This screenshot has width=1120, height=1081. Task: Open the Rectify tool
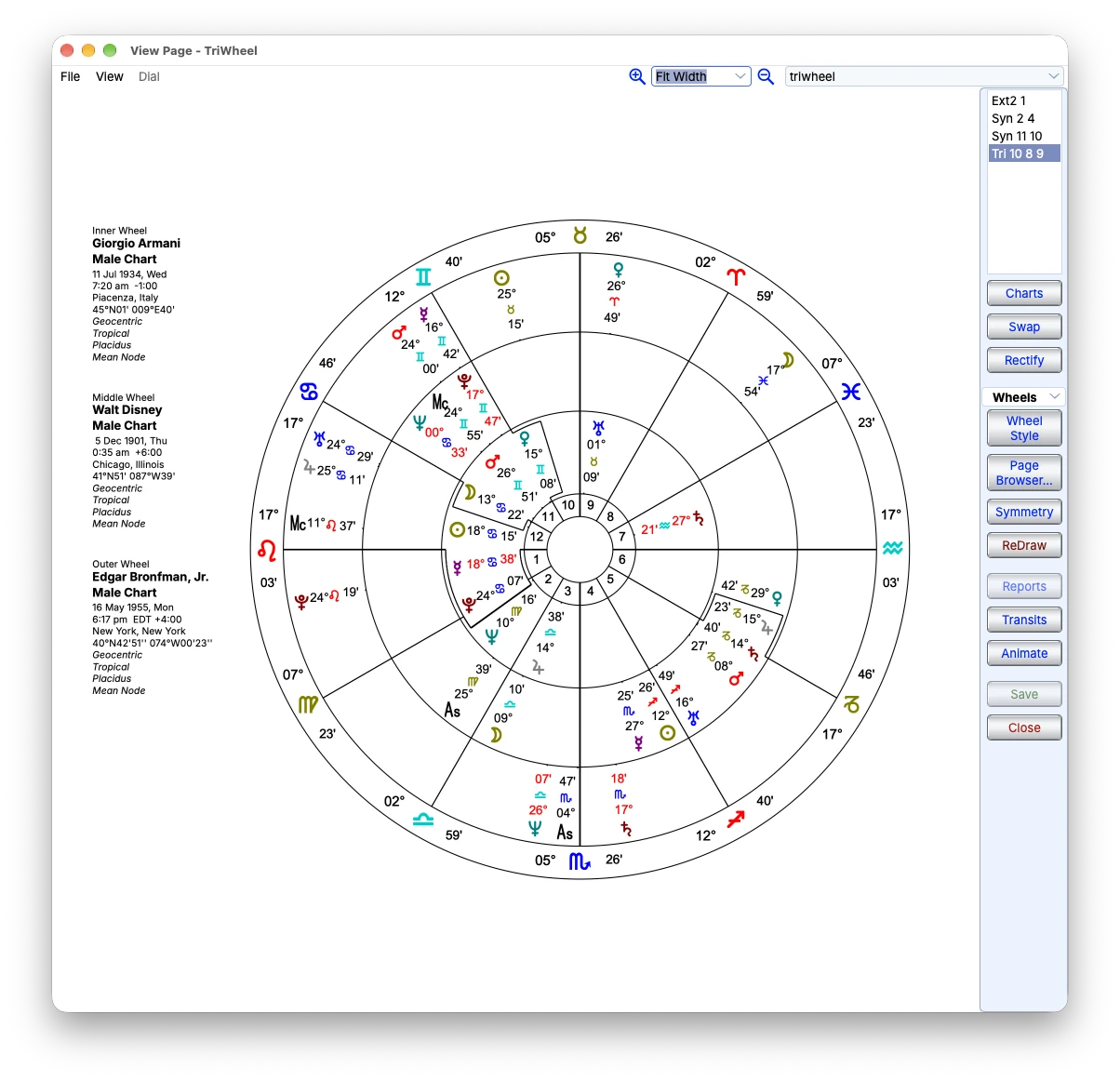(1024, 360)
